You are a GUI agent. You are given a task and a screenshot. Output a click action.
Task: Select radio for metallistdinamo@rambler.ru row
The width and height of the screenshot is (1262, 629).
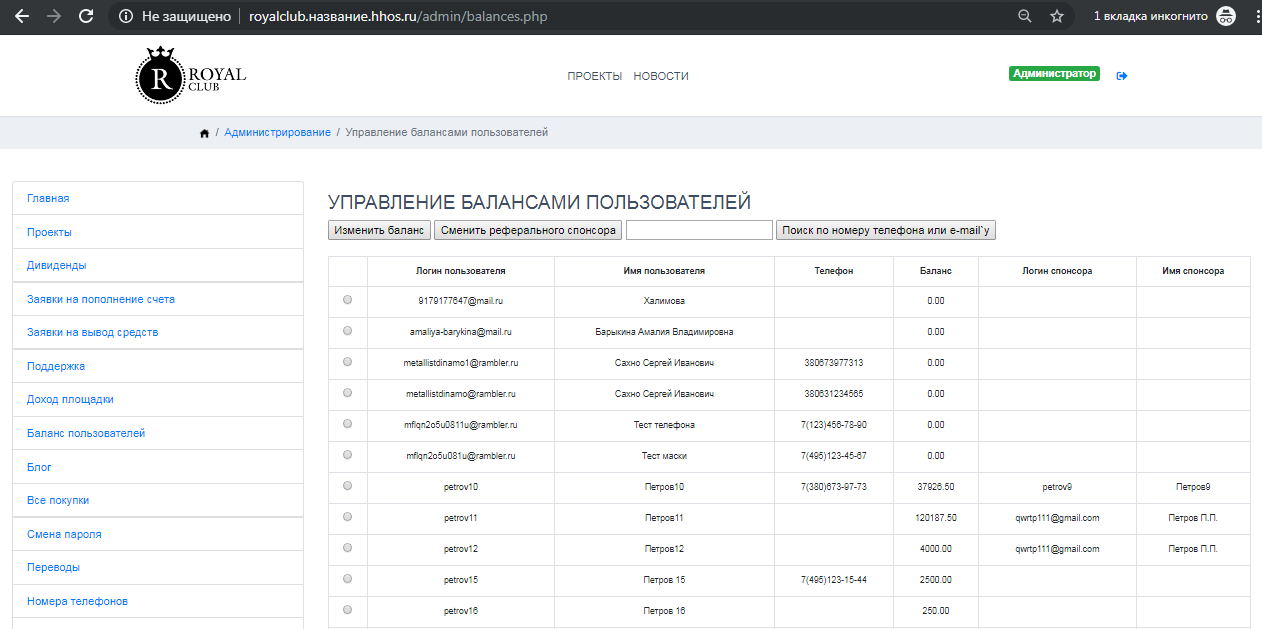[x=348, y=392]
